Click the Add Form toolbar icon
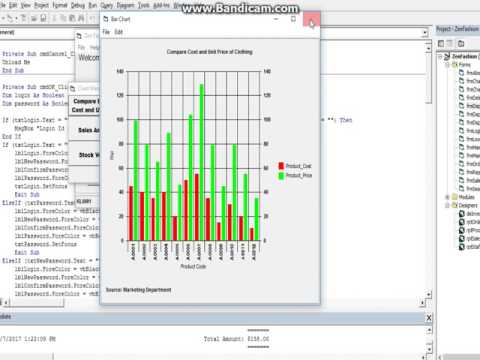Image resolution: width=480 pixels, height=360 pixels. (10, 18)
